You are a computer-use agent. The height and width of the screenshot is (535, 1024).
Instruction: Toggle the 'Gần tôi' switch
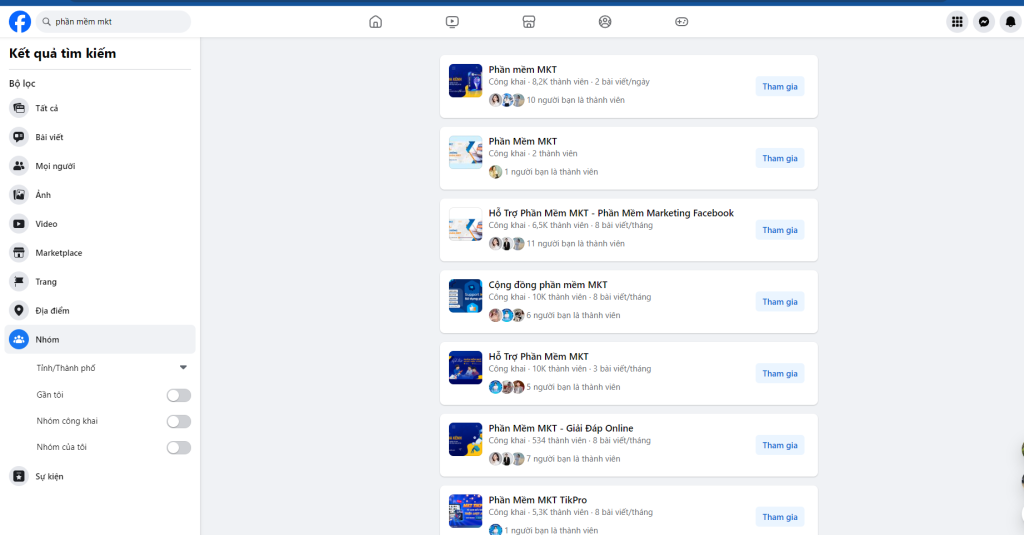[178, 395]
